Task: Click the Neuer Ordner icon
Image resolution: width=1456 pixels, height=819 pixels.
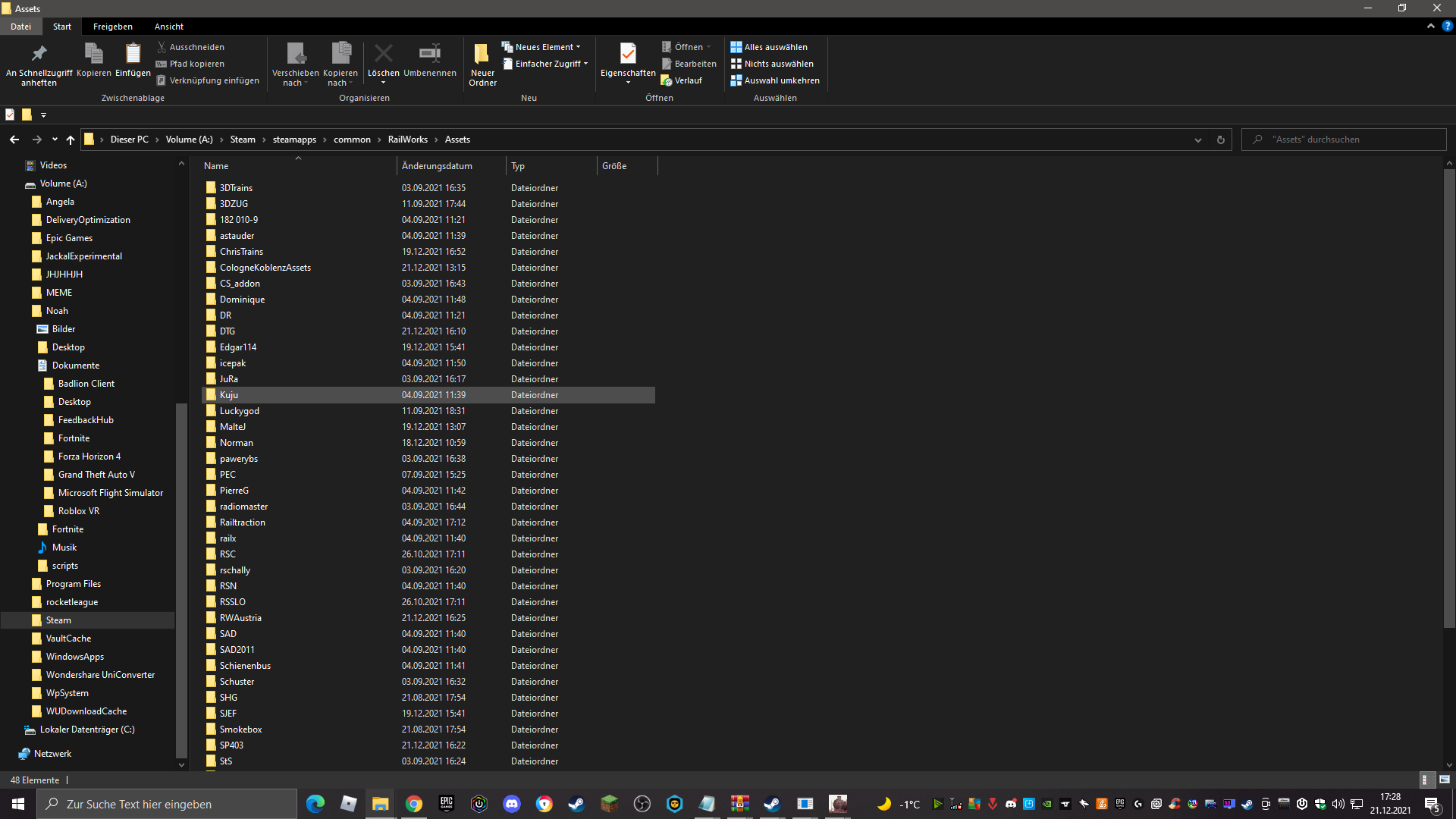Action: coord(482,55)
